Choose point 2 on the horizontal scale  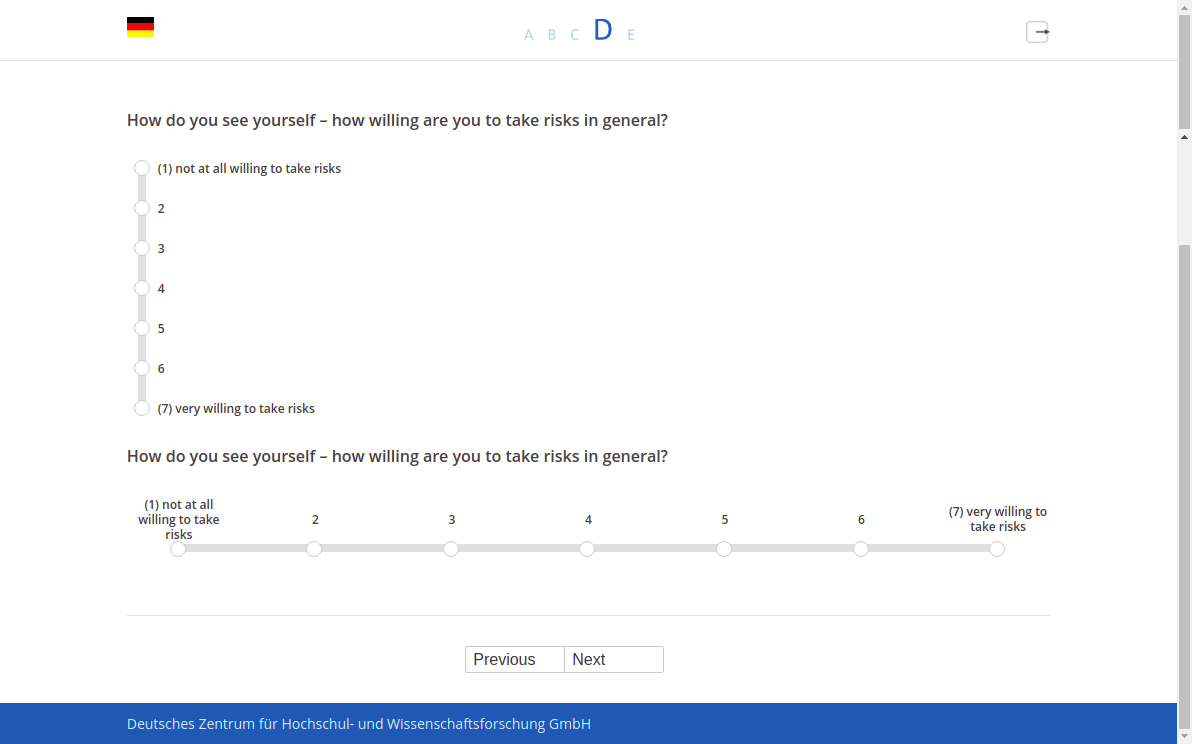point(314,549)
